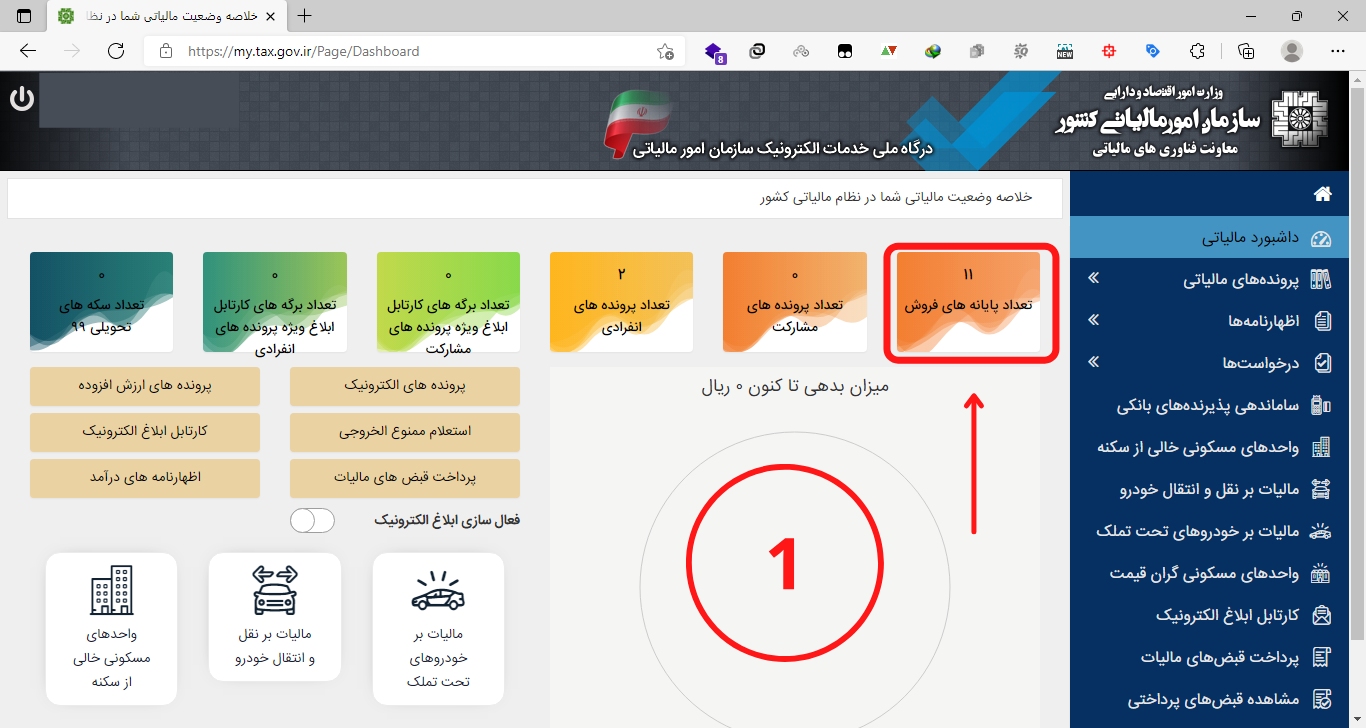Open the اظهارنامه های درآمد button
Viewport: 1366px width, 728px height.
[x=145, y=478]
